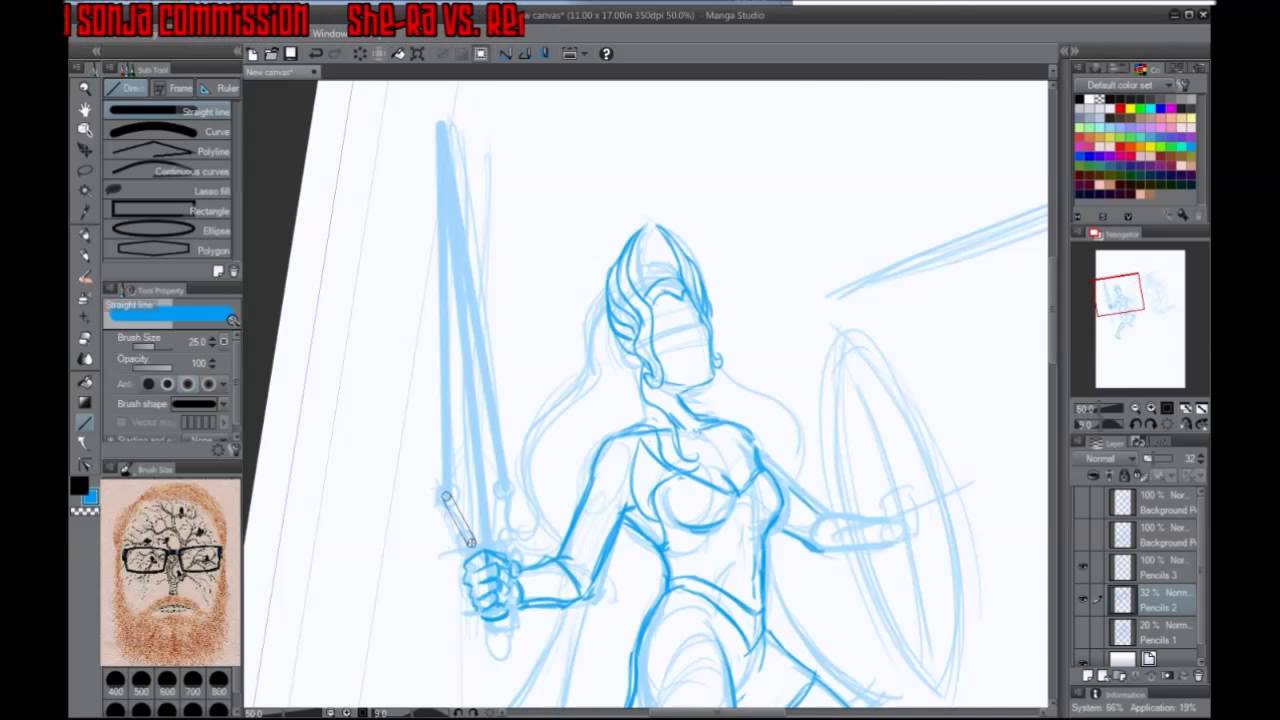1280x720 pixels.
Task: Choose the Ellipse sub tool
Action: coord(170,230)
